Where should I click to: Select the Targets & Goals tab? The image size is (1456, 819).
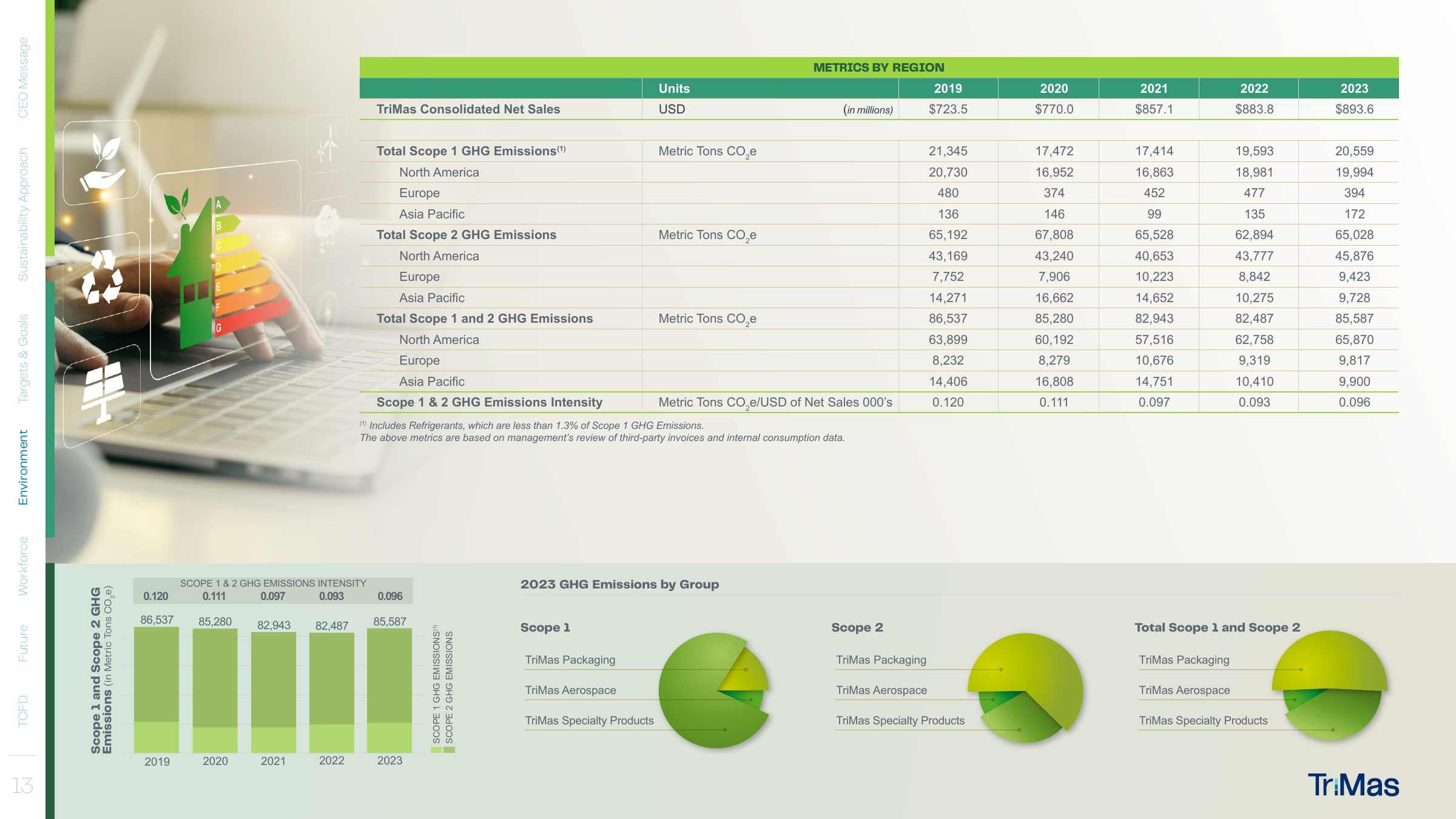pyautogui.click(x=23, y=359)
